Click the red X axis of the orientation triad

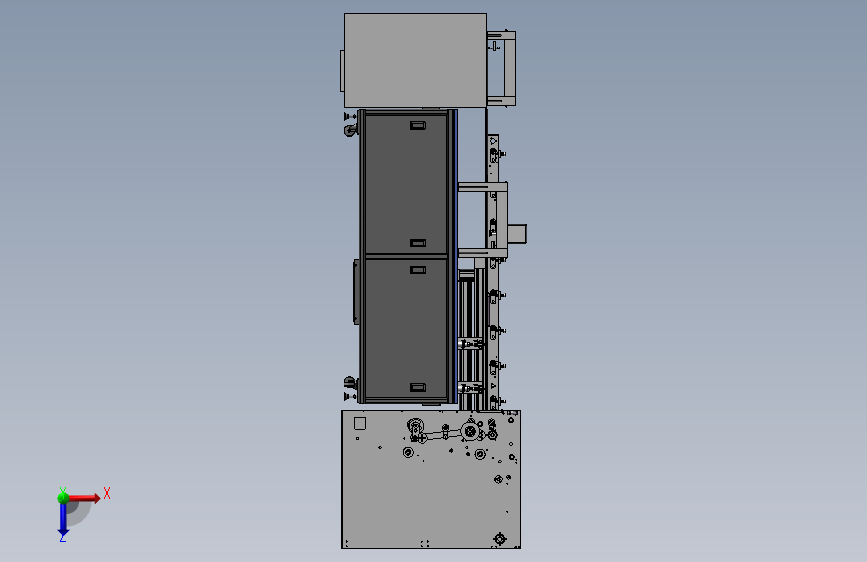[84, 498]
